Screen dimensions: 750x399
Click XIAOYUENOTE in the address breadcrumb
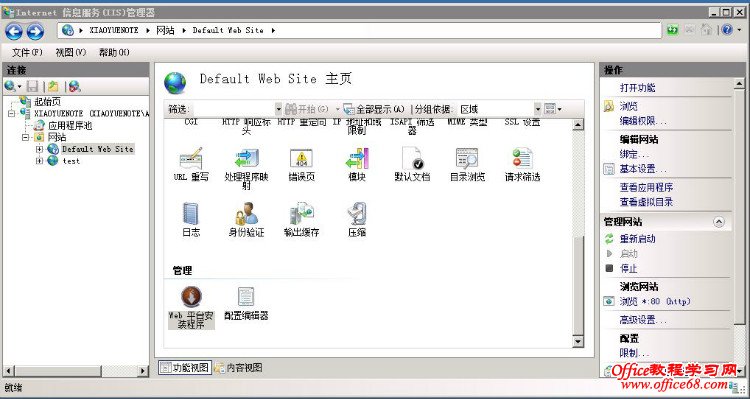[114, 30]
